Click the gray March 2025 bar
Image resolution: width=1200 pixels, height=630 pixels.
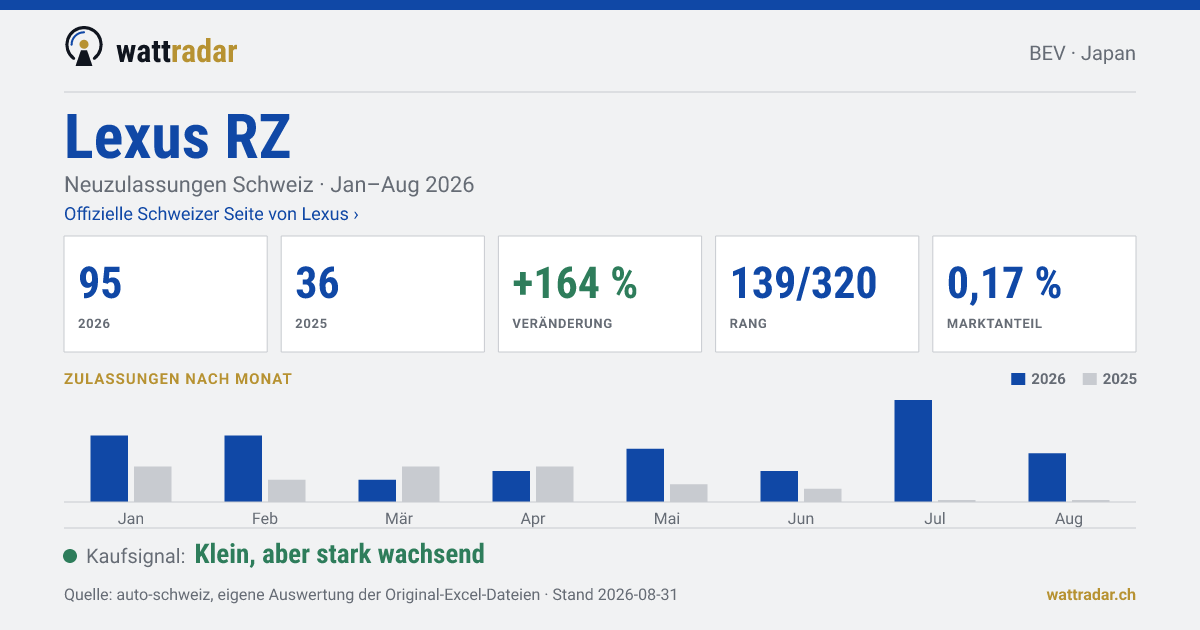(x=421, y=484)
